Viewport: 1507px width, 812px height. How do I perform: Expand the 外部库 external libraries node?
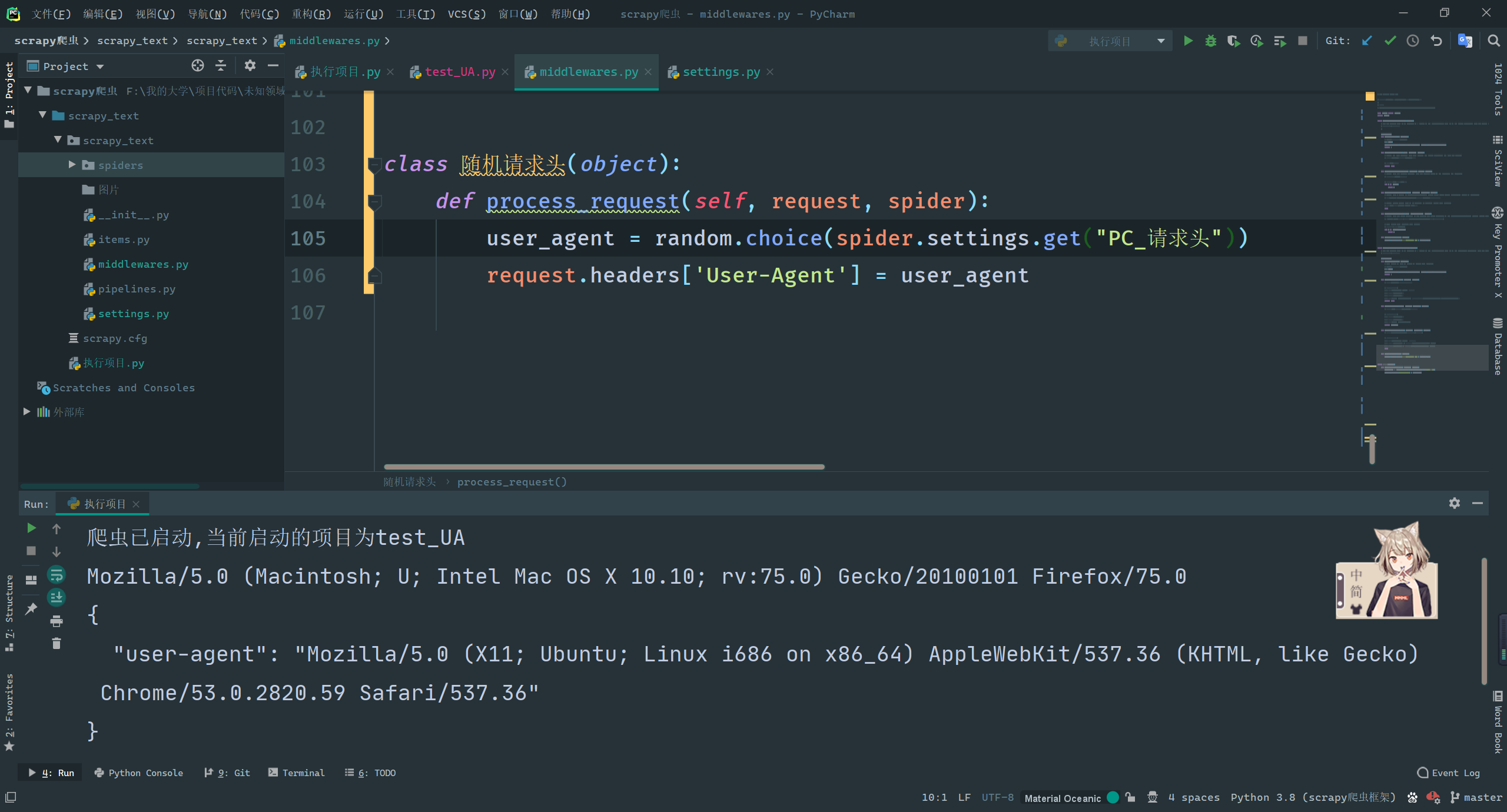26,412
